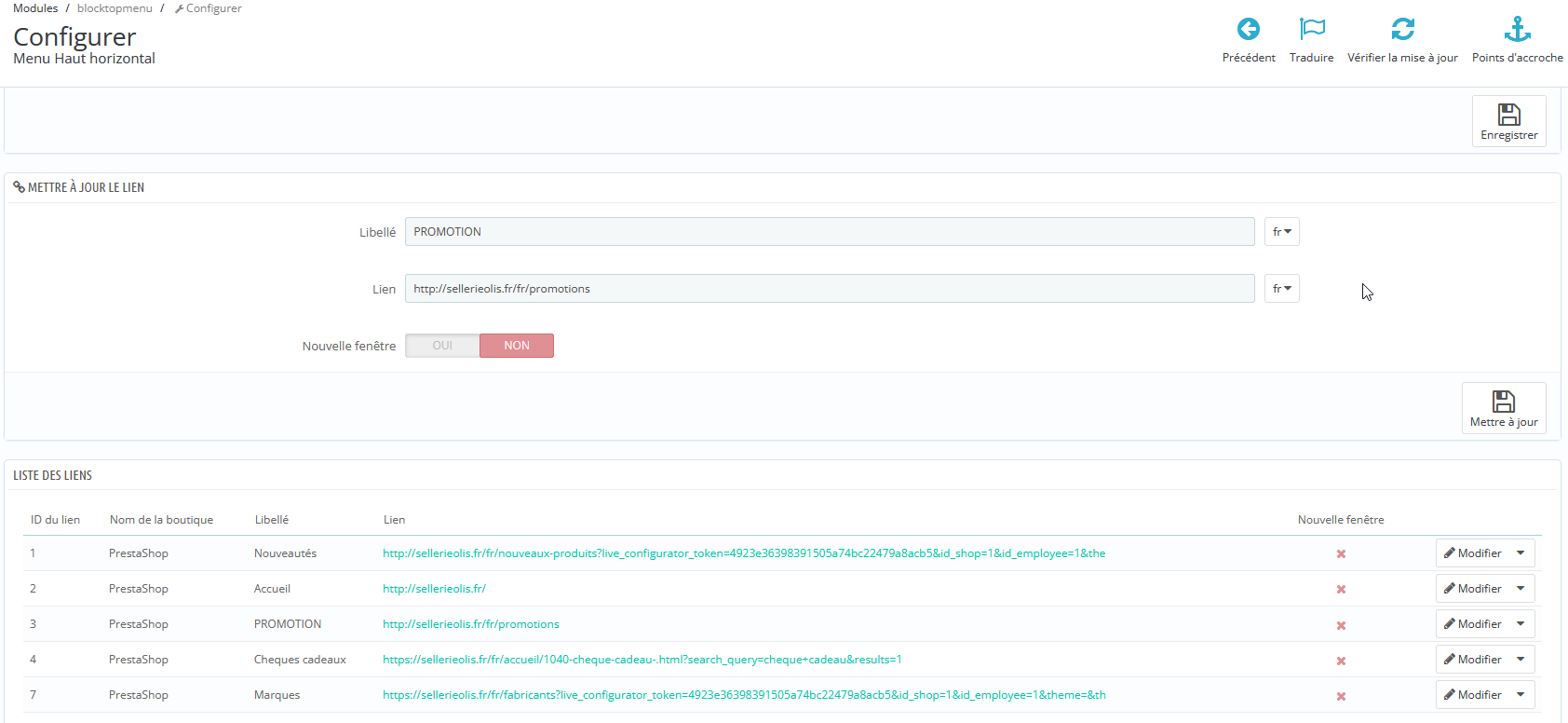The image size is (1568, 723).
Task: Click red cross for Marques new window
Action: coord(1341,696)
